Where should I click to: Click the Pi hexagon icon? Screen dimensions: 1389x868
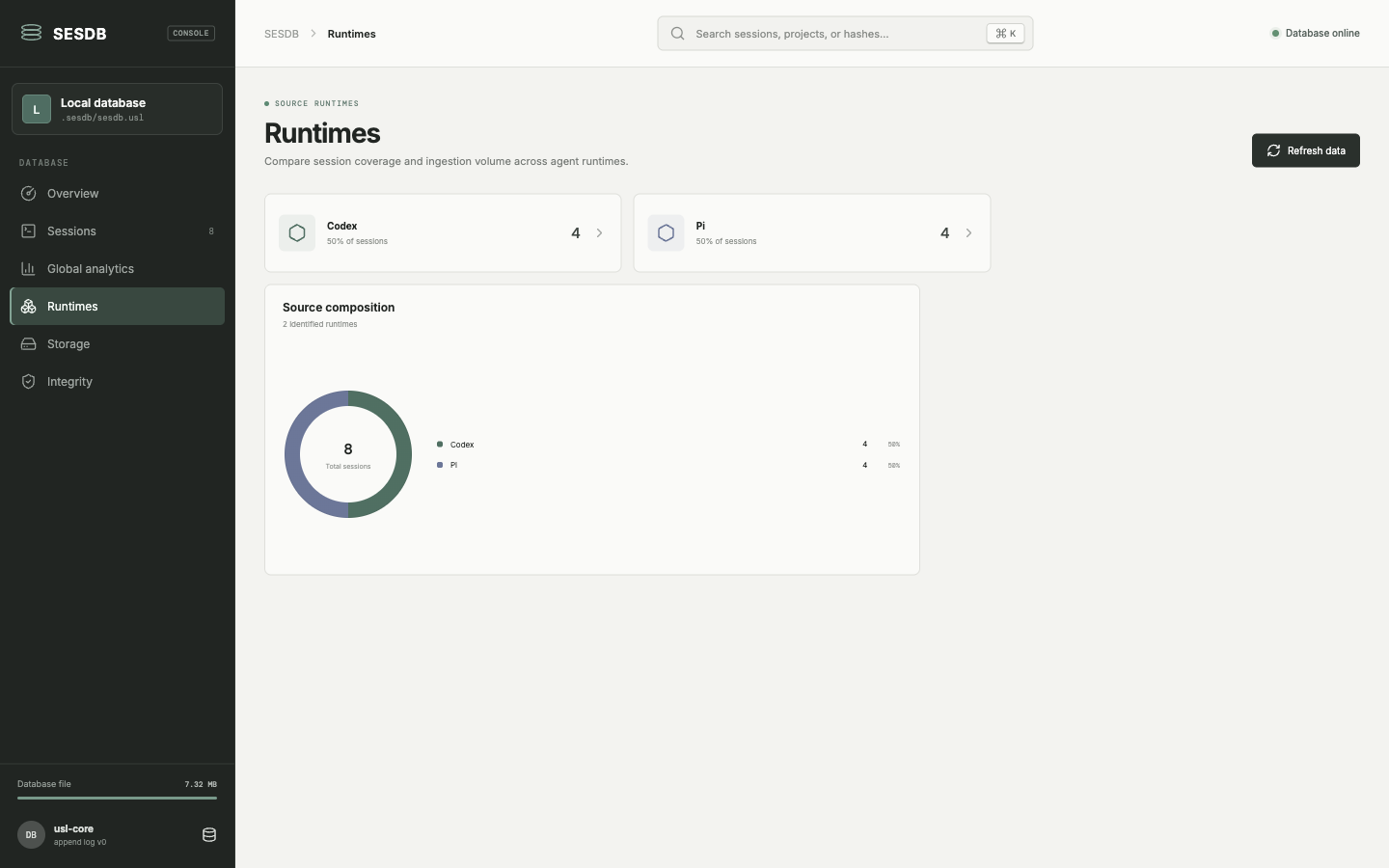(666, 233)
